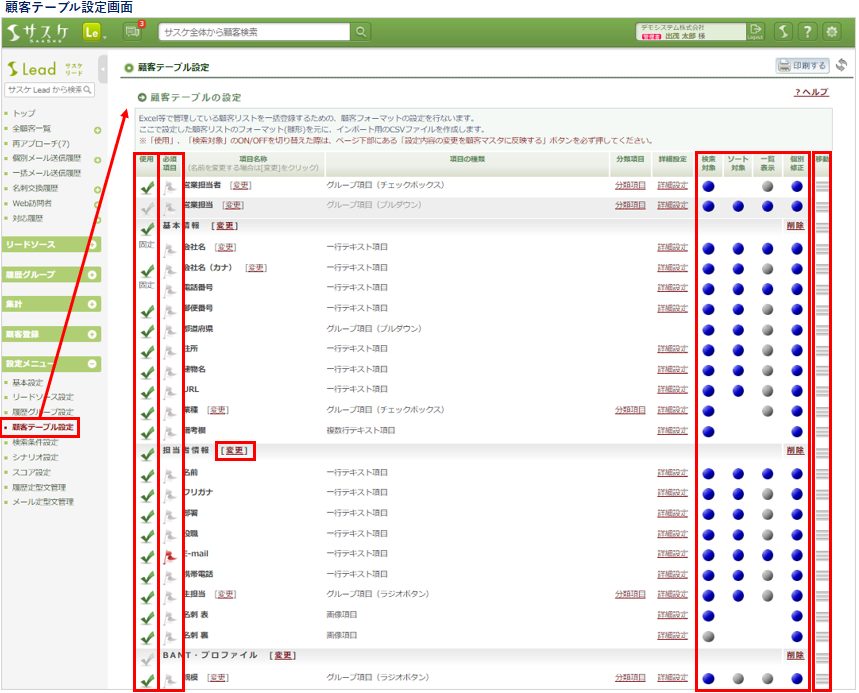Click the red required flag for E-mail
859x693 pixels.
click(x=169, y=554)
